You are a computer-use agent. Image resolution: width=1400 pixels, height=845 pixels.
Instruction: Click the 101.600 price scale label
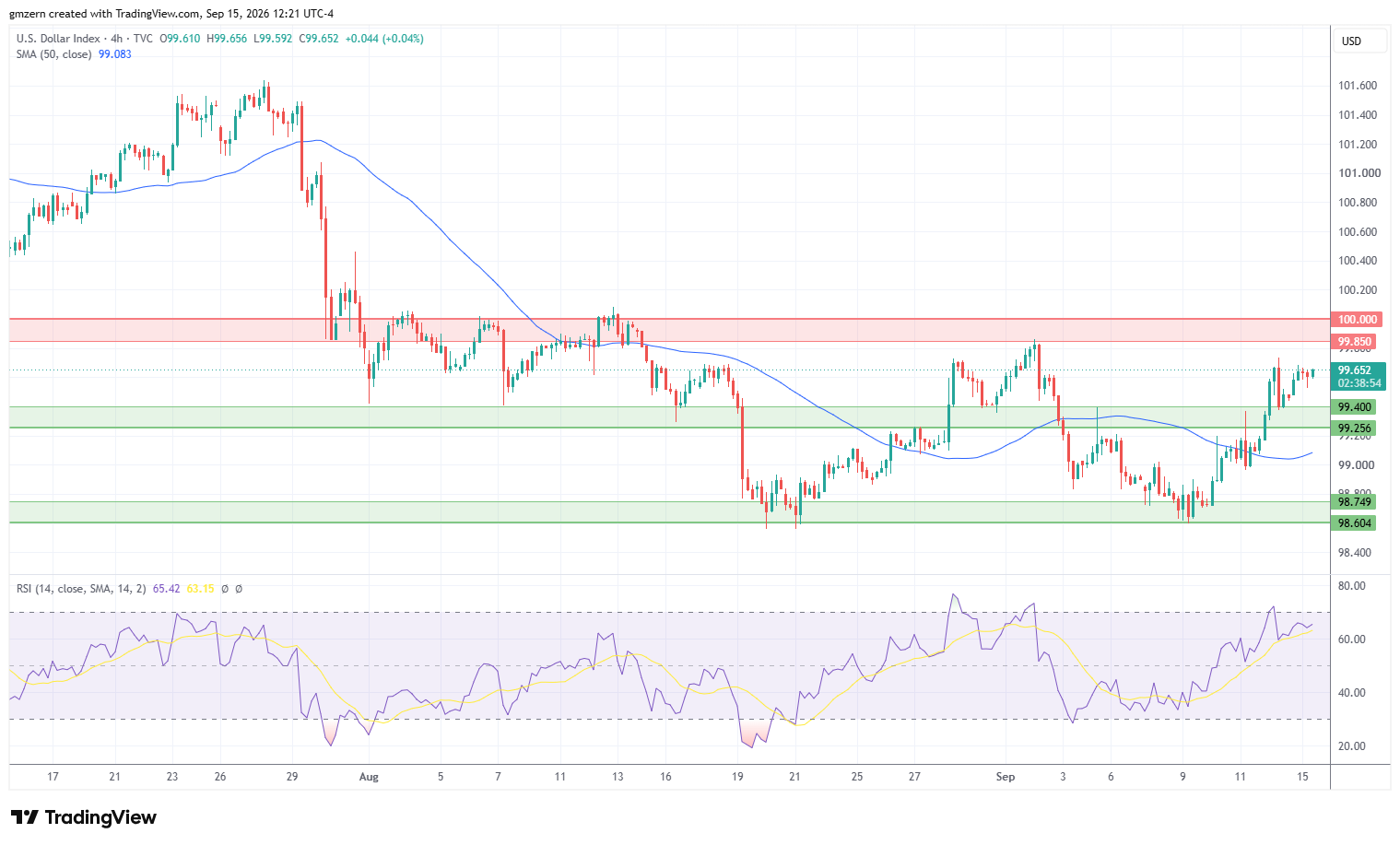(1358, 86)
